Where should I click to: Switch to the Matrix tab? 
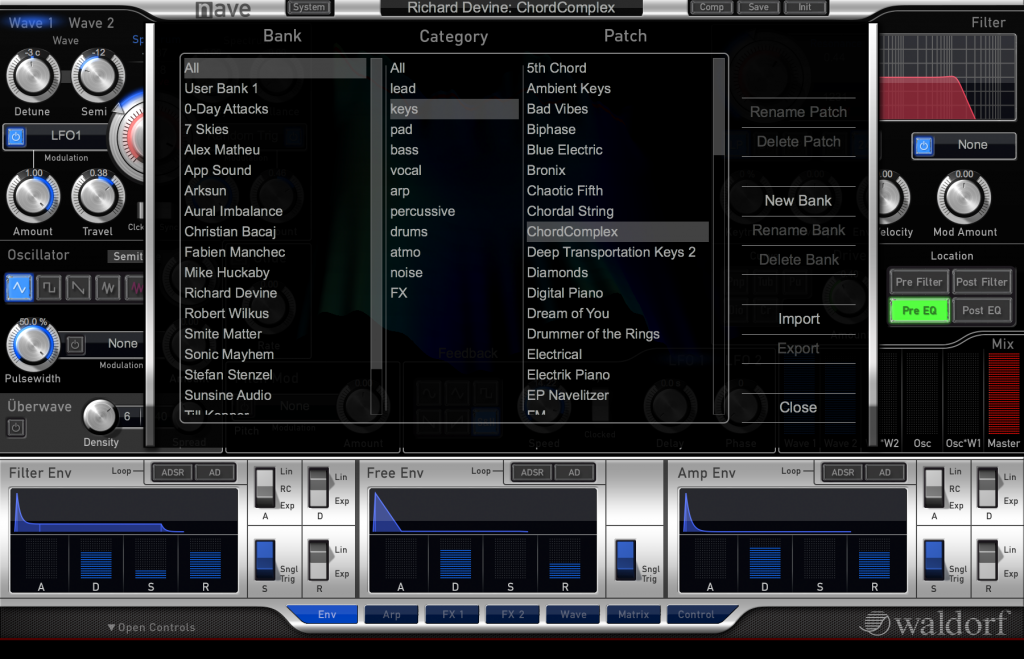click(x=633, y=615)
